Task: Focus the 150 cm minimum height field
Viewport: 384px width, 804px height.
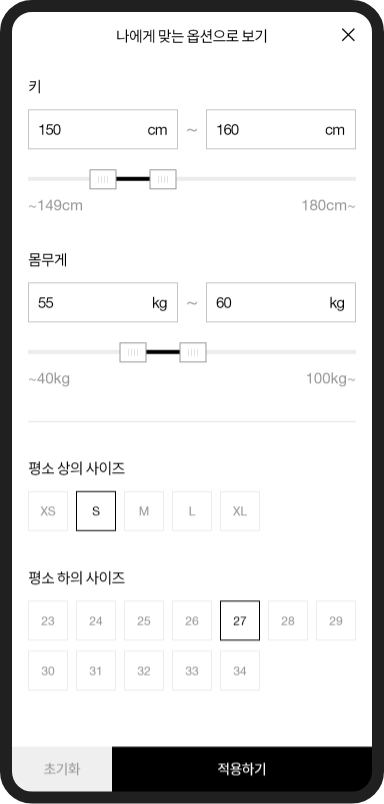Action: (103, 129)
